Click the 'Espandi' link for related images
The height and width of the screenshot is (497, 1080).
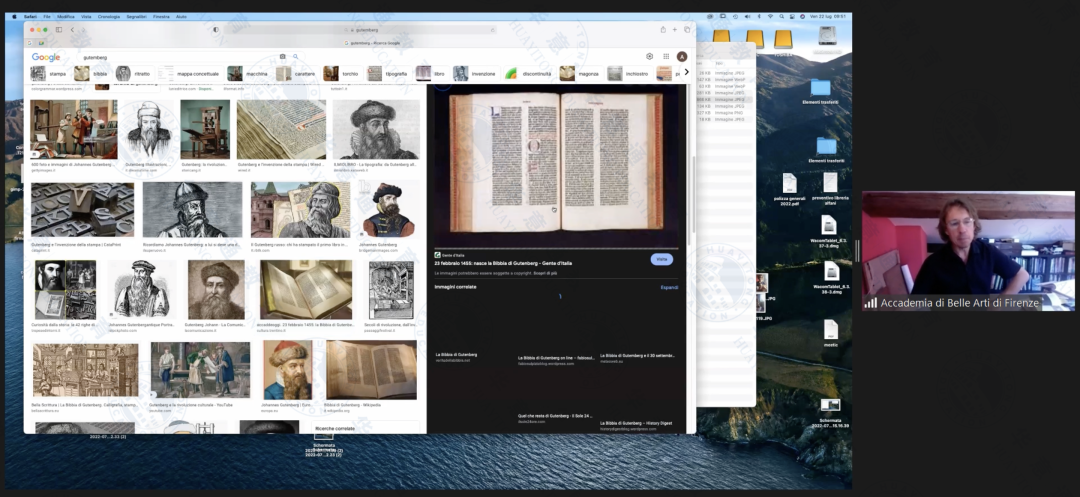pos(669,287)
